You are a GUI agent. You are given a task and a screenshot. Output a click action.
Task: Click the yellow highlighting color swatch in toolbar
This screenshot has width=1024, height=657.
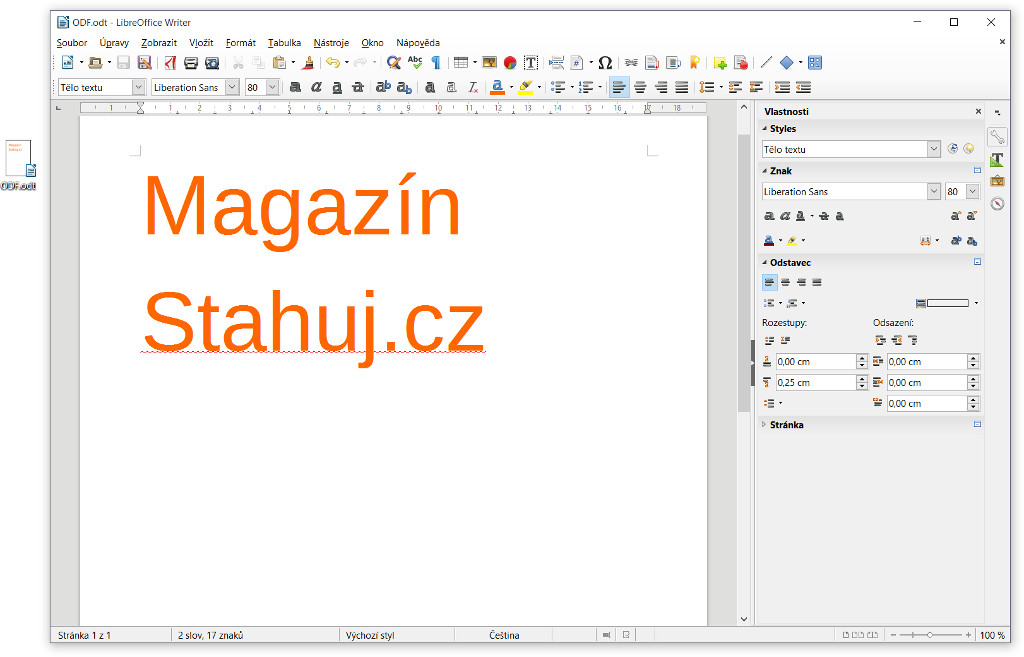pos(526,88)
